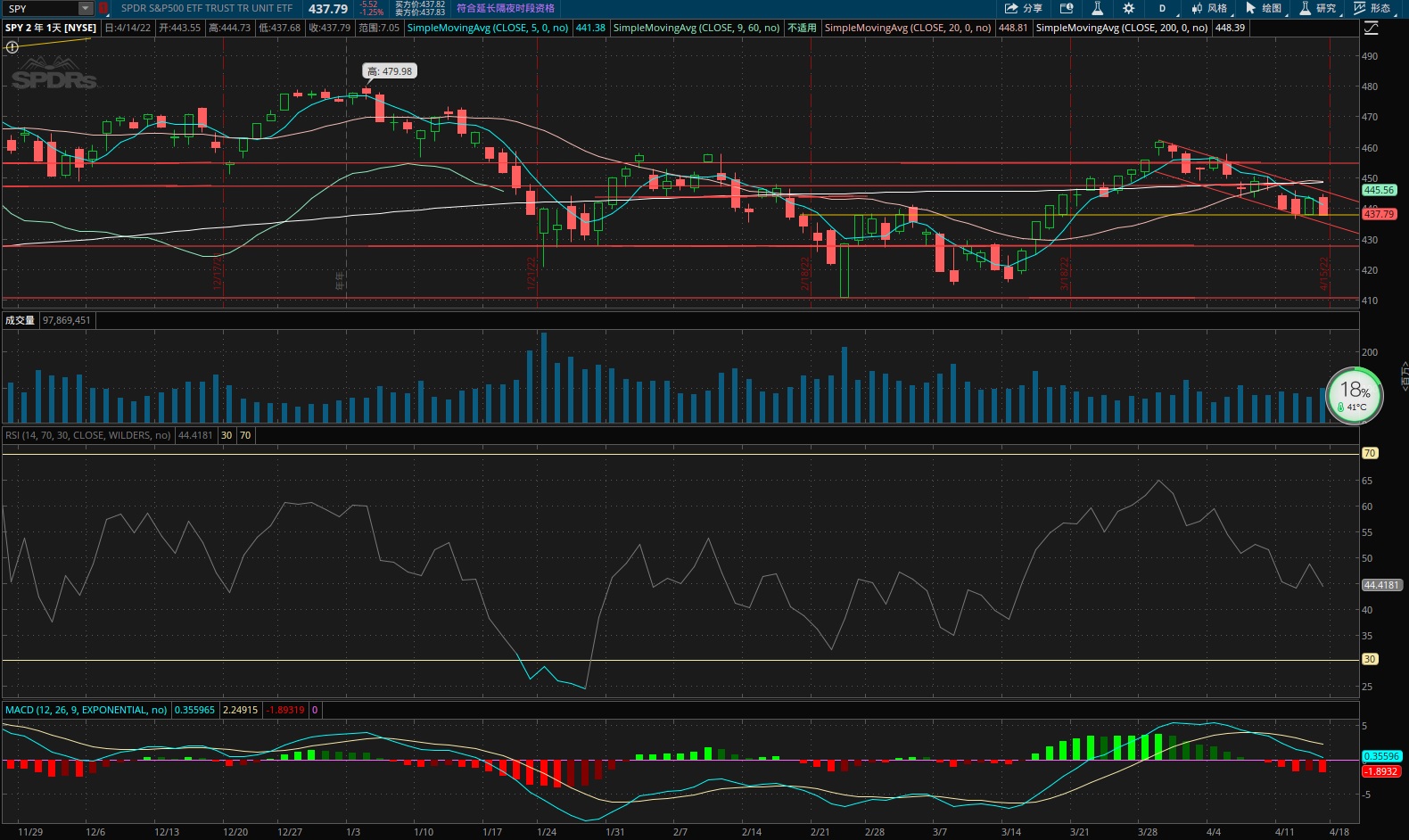
Task: Select SimpleMovingAvg (CLOSE, 20, 0, no) study label
Action: [908, 28]
